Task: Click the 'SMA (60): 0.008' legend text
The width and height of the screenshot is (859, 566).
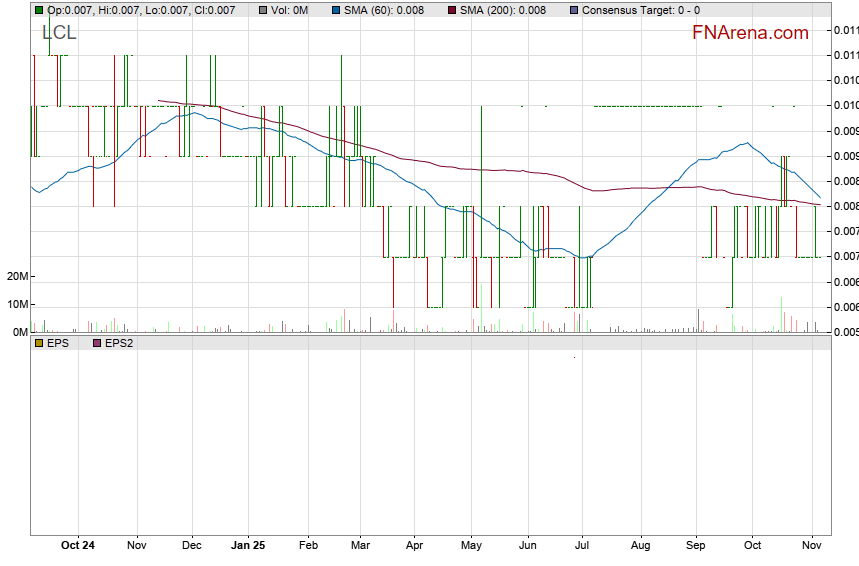Action: point(385,10)
